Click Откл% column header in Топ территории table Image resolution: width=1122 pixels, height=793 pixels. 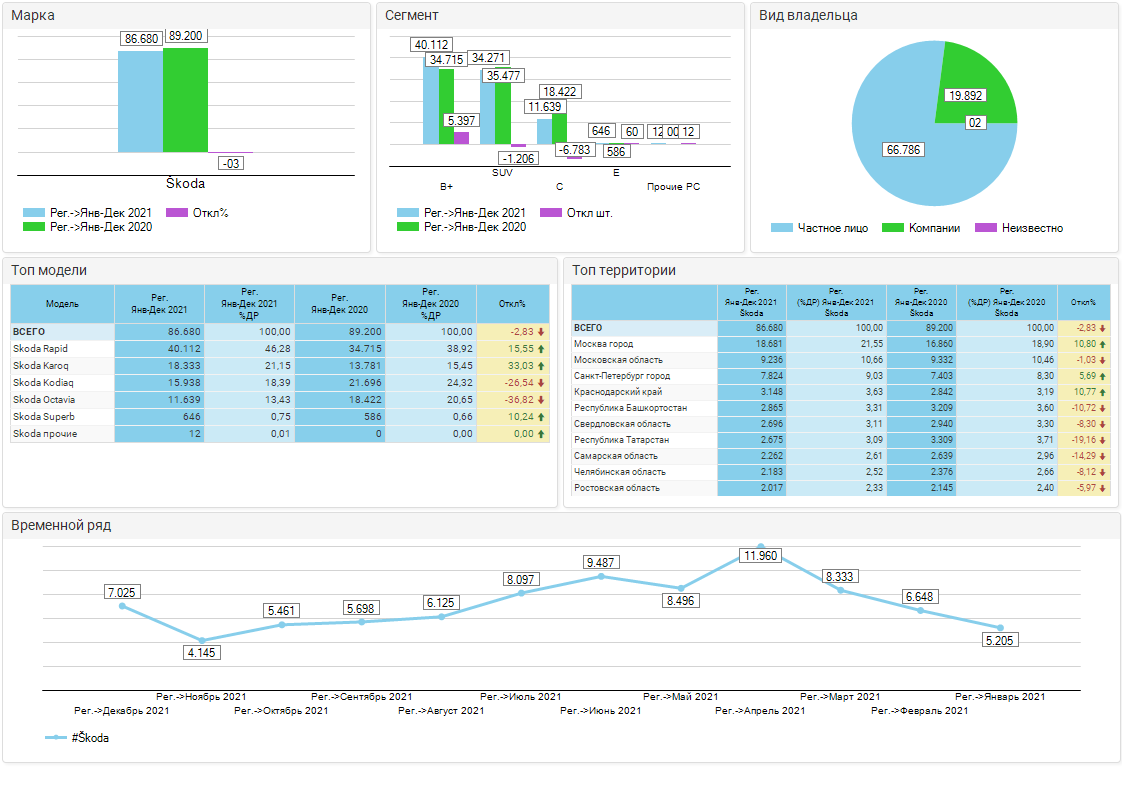point(1083,302)
